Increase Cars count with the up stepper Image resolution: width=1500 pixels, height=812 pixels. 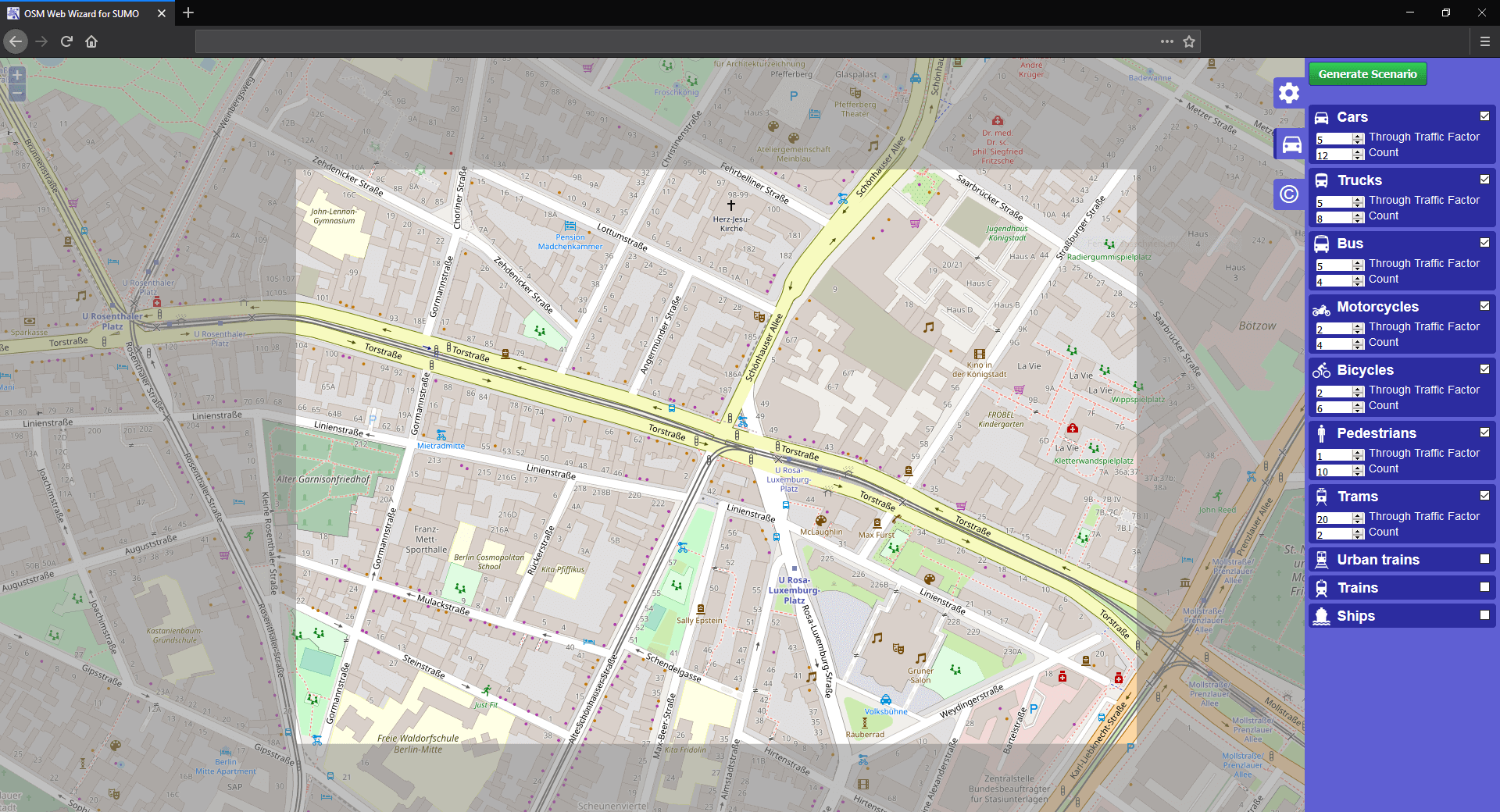1359,151
